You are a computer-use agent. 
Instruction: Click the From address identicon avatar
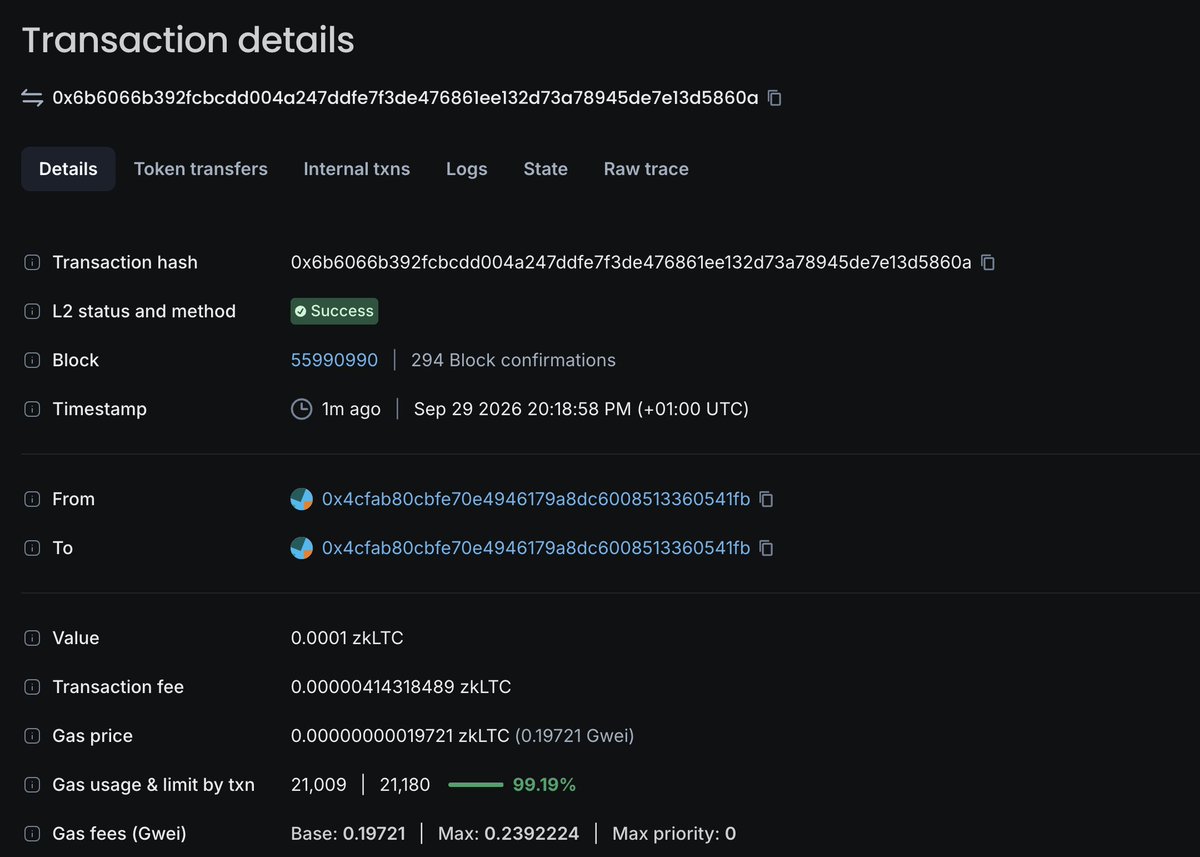[x=302, y=499]
